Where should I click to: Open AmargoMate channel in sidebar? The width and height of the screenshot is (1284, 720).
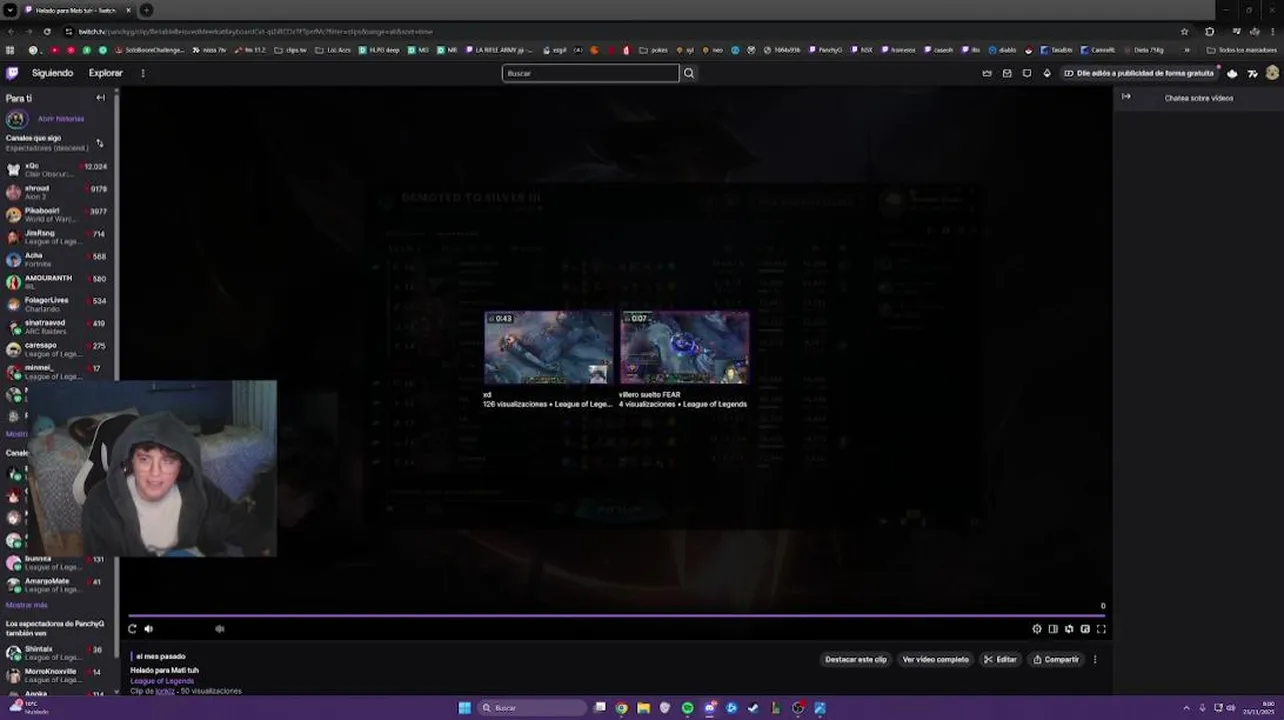(x=58, y=585)
